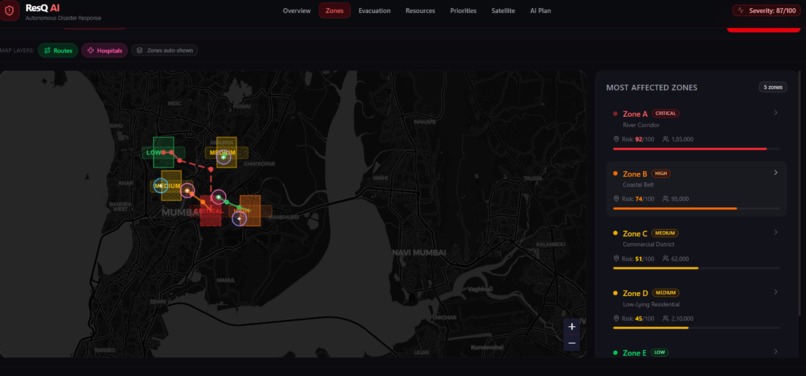Expand Zone C details chevron
This screenshot has width=806, height=376.
(x=776, y=232)
